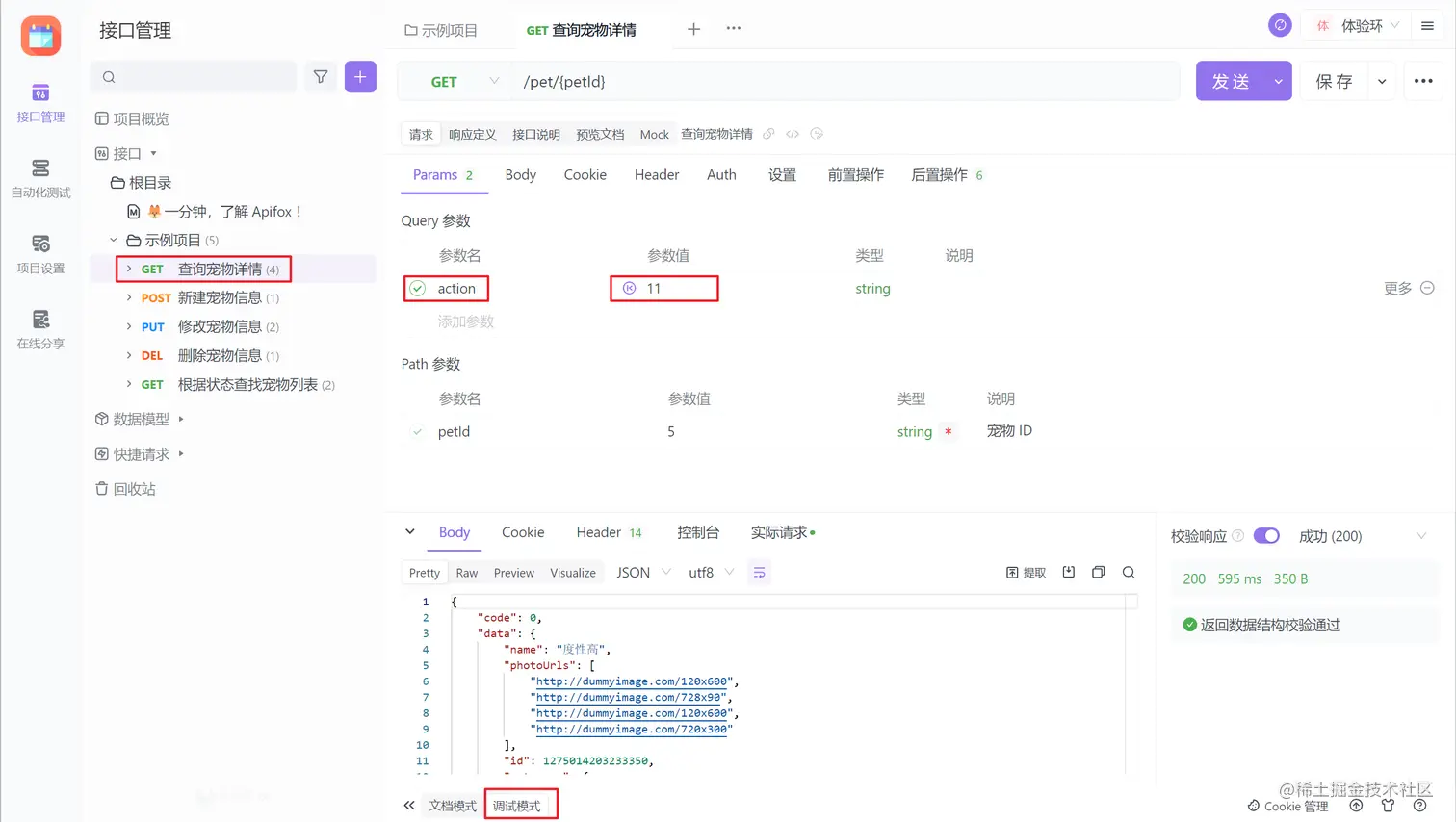The height and width of the screenshot is (822, 1456).
Task: Open the hamburger menu at top right
Action: [x=1427, y=26]
